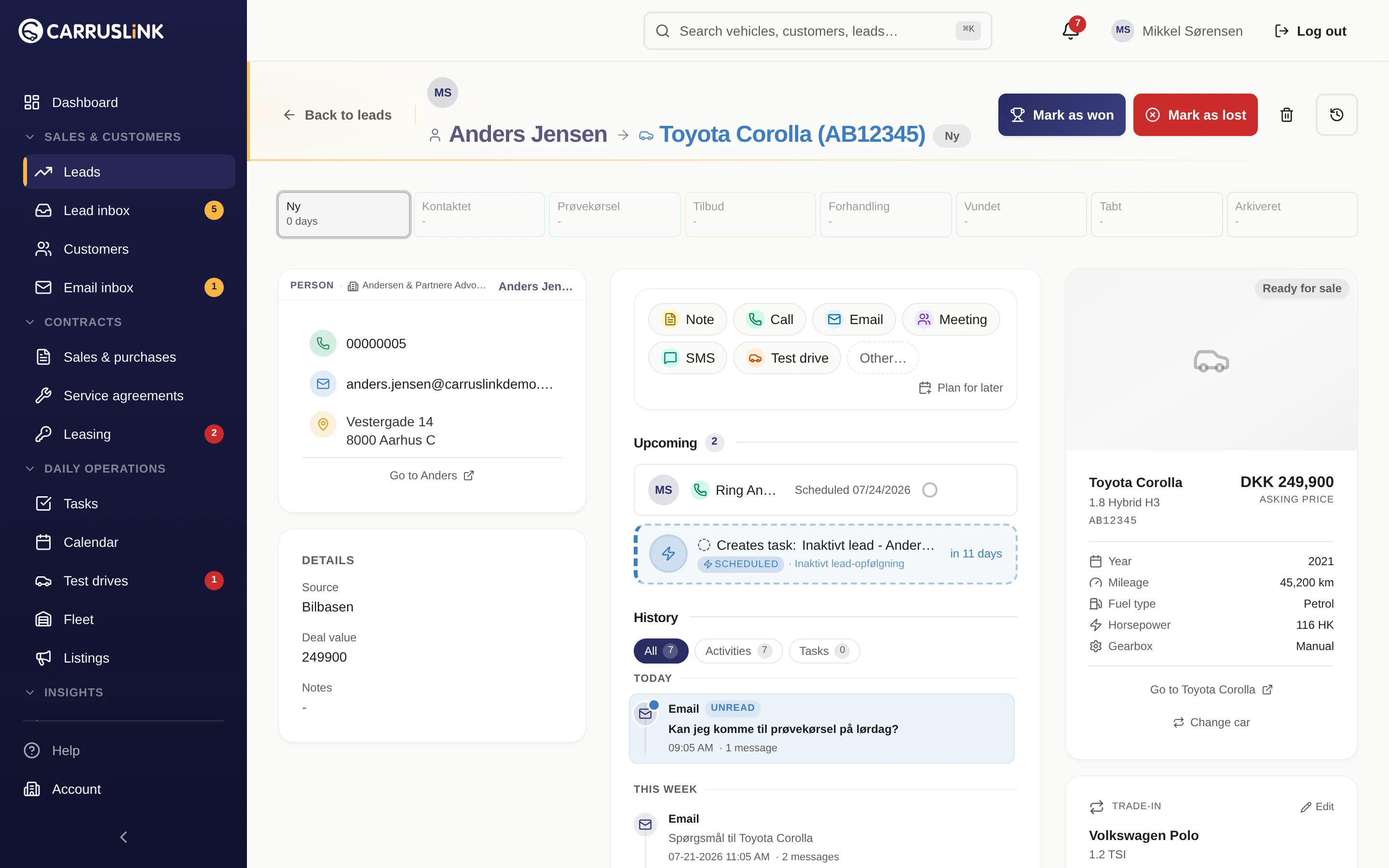The width and height of the screenshot is (1389, 868).
Task: Click Mark as won button
Action: tap(1061, 115)
